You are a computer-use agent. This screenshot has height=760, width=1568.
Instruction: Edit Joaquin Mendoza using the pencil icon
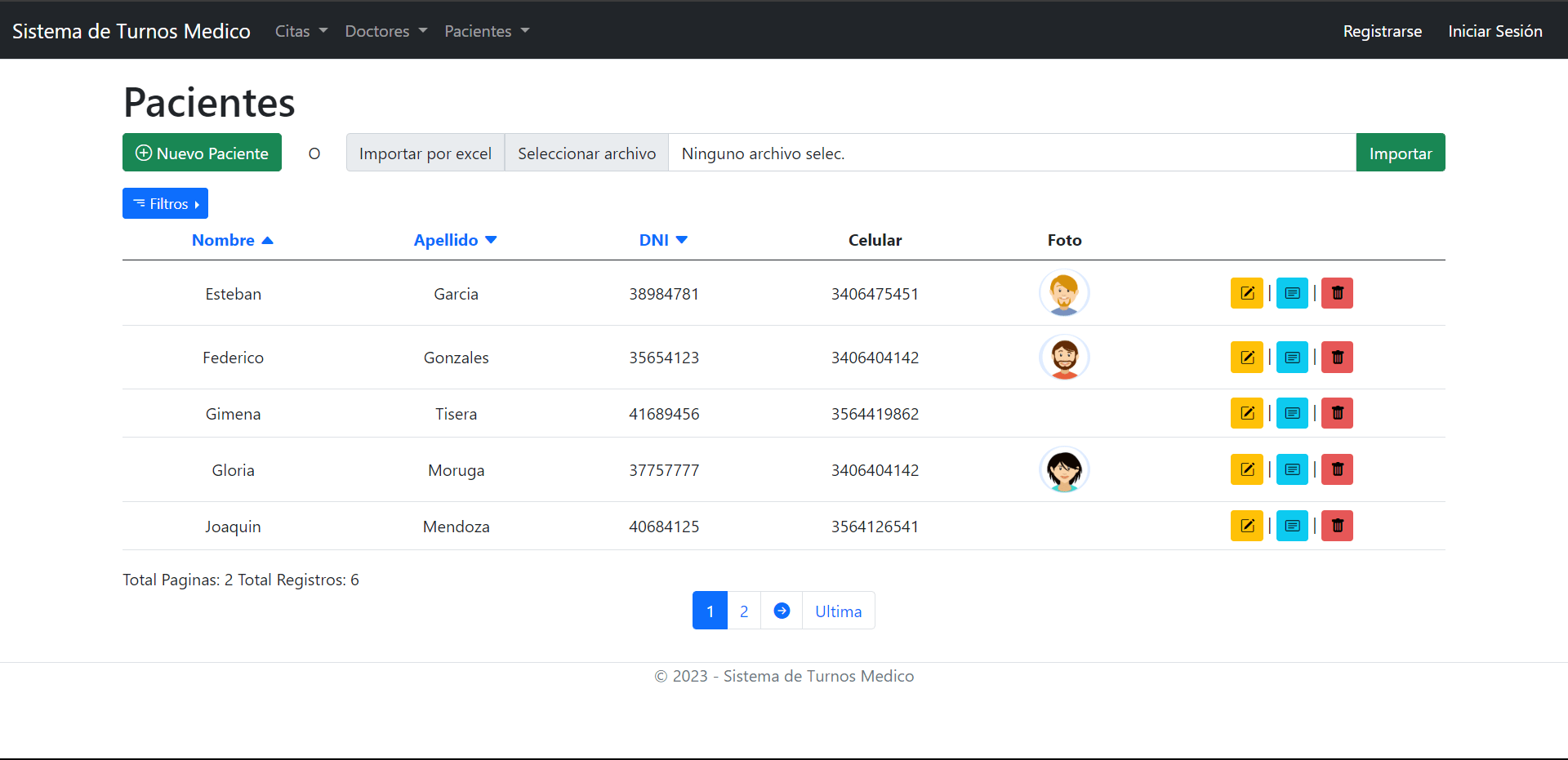pos(1246,526)
